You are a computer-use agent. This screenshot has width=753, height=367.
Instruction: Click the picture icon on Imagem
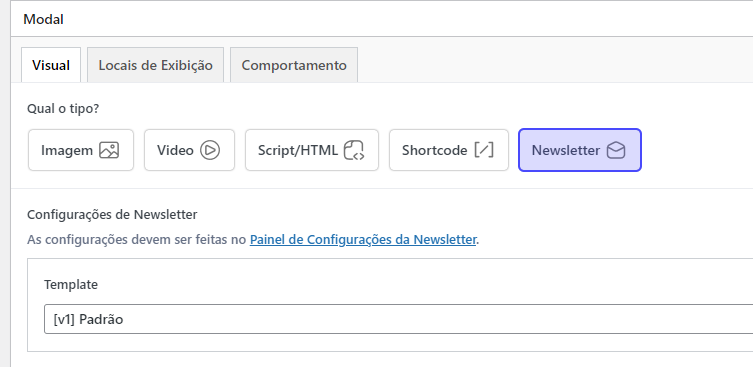[x=109, y=150]
